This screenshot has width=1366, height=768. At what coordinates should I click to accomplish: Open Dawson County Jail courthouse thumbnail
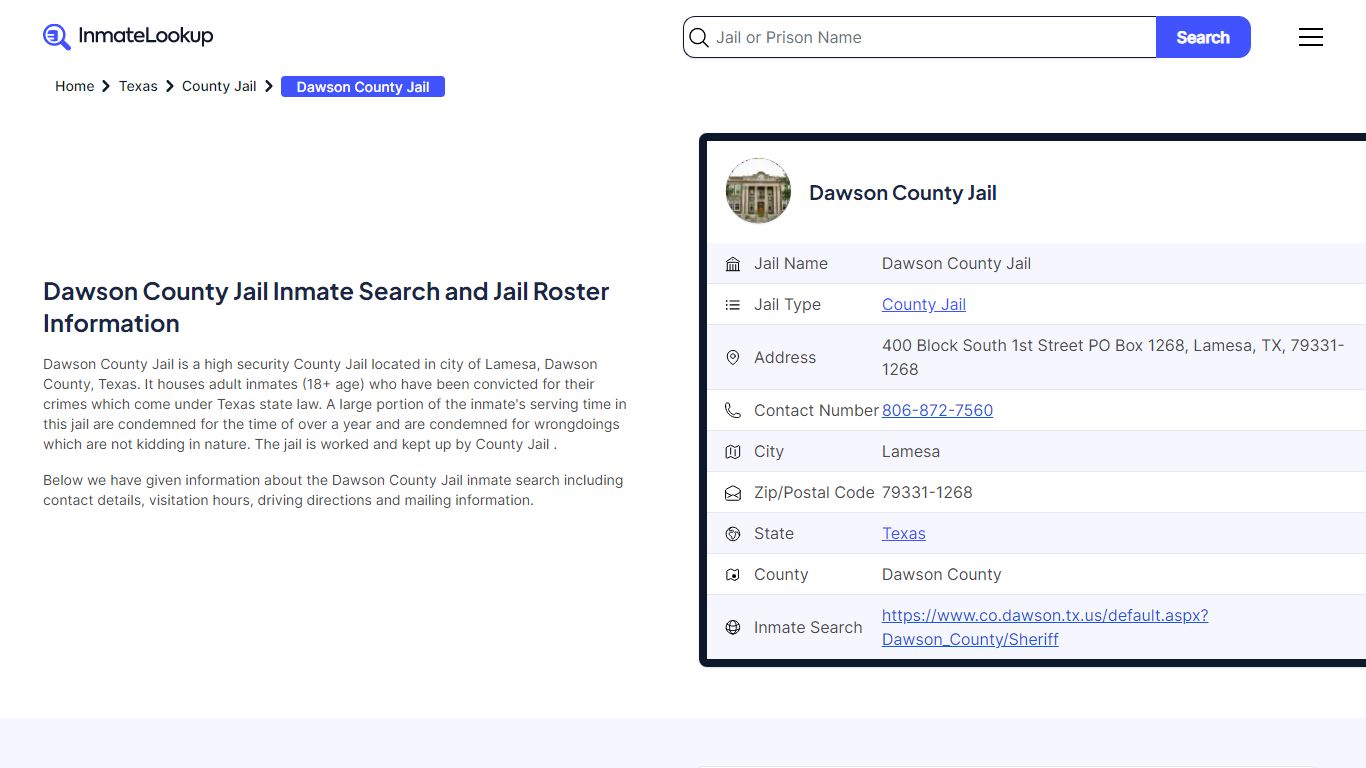(758, 190)
